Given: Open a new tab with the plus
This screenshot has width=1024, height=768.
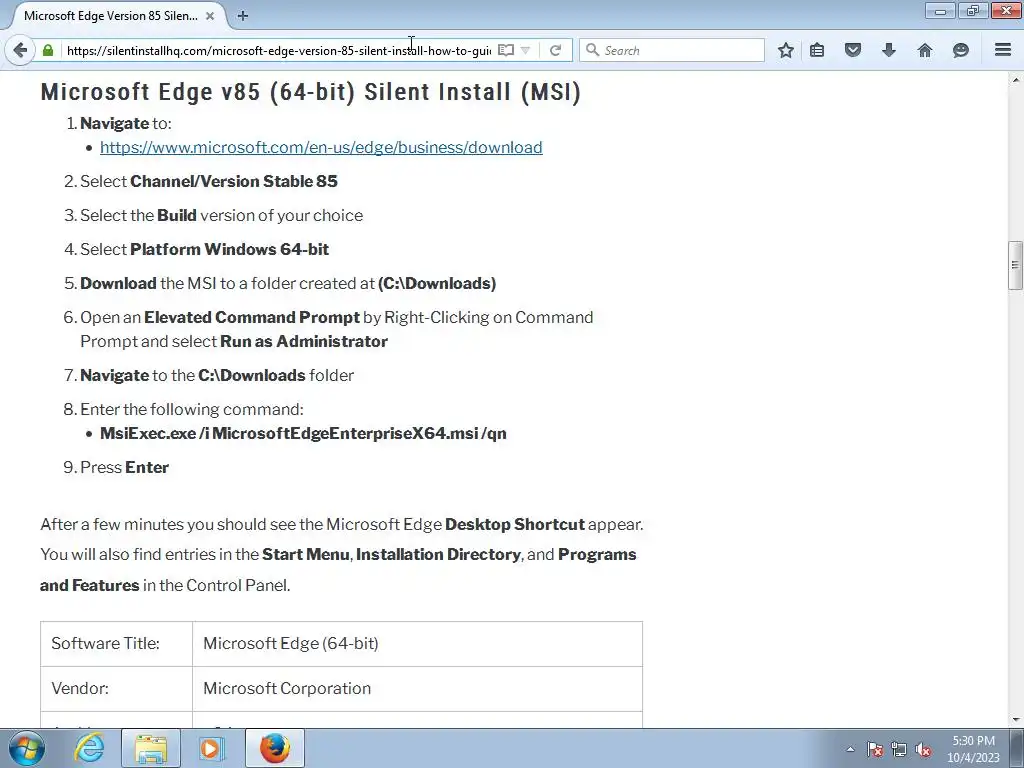Looking at the screenshot, I should pyautogui.click(x=243, y=16).
